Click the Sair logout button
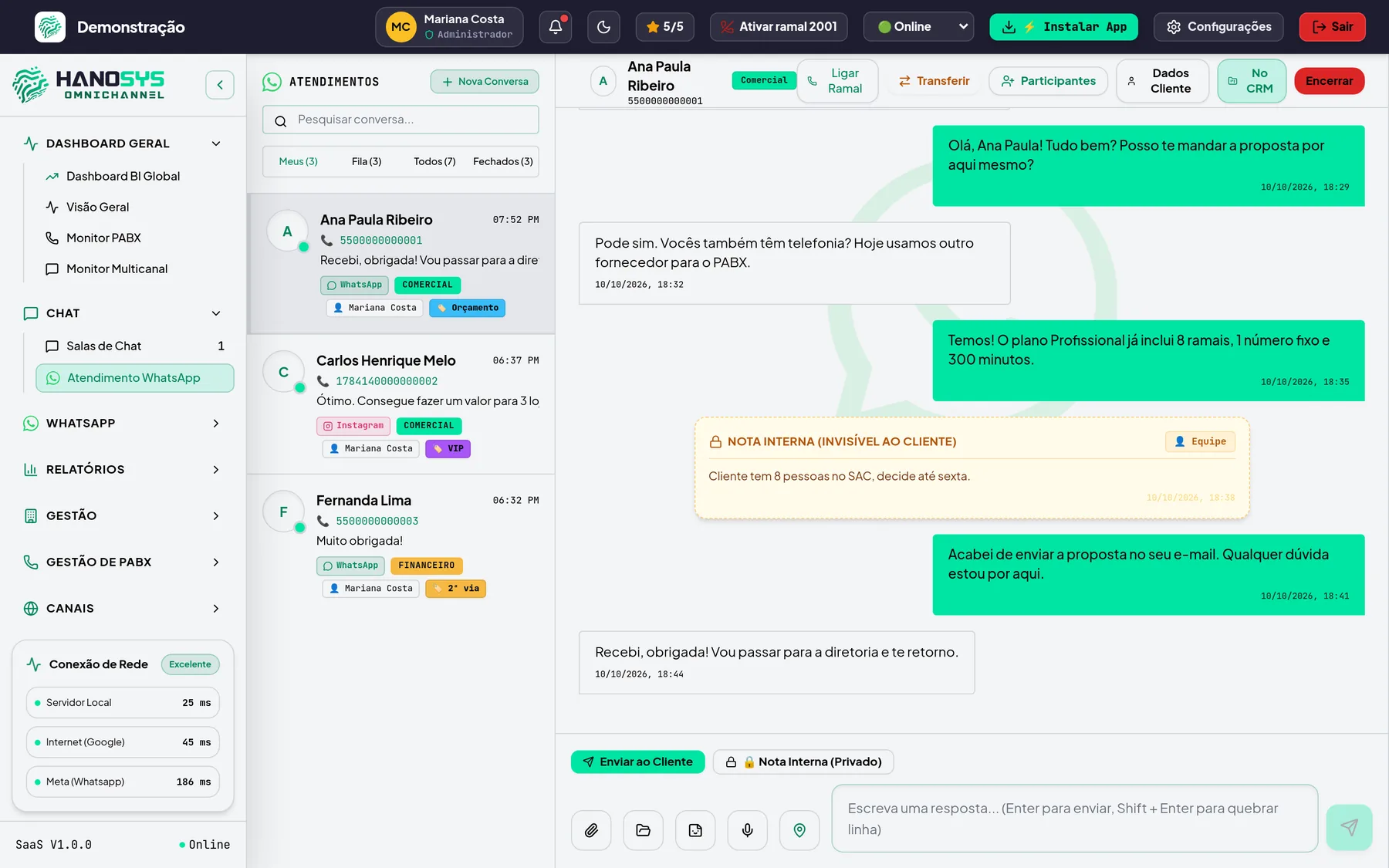This screenshot has height=868, width=1389. 1333,27
